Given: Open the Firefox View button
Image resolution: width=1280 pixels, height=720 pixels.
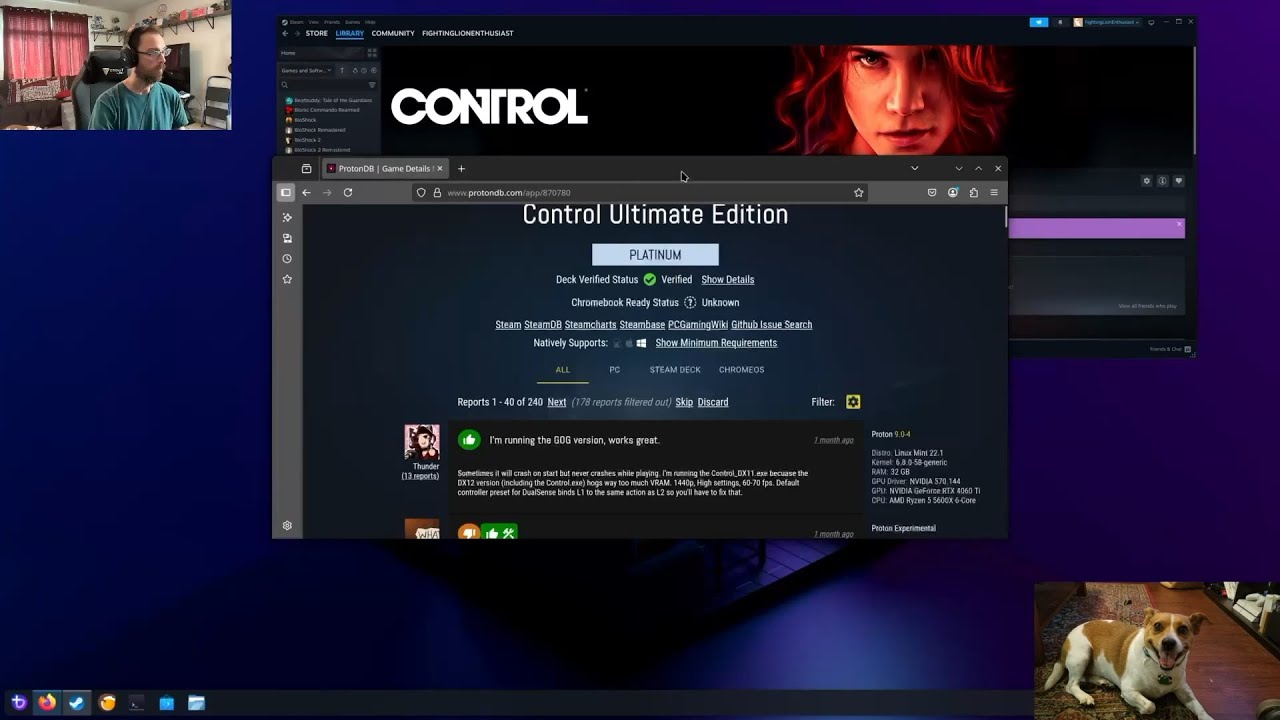Looking at the screenshot, I should click(306, 168).
